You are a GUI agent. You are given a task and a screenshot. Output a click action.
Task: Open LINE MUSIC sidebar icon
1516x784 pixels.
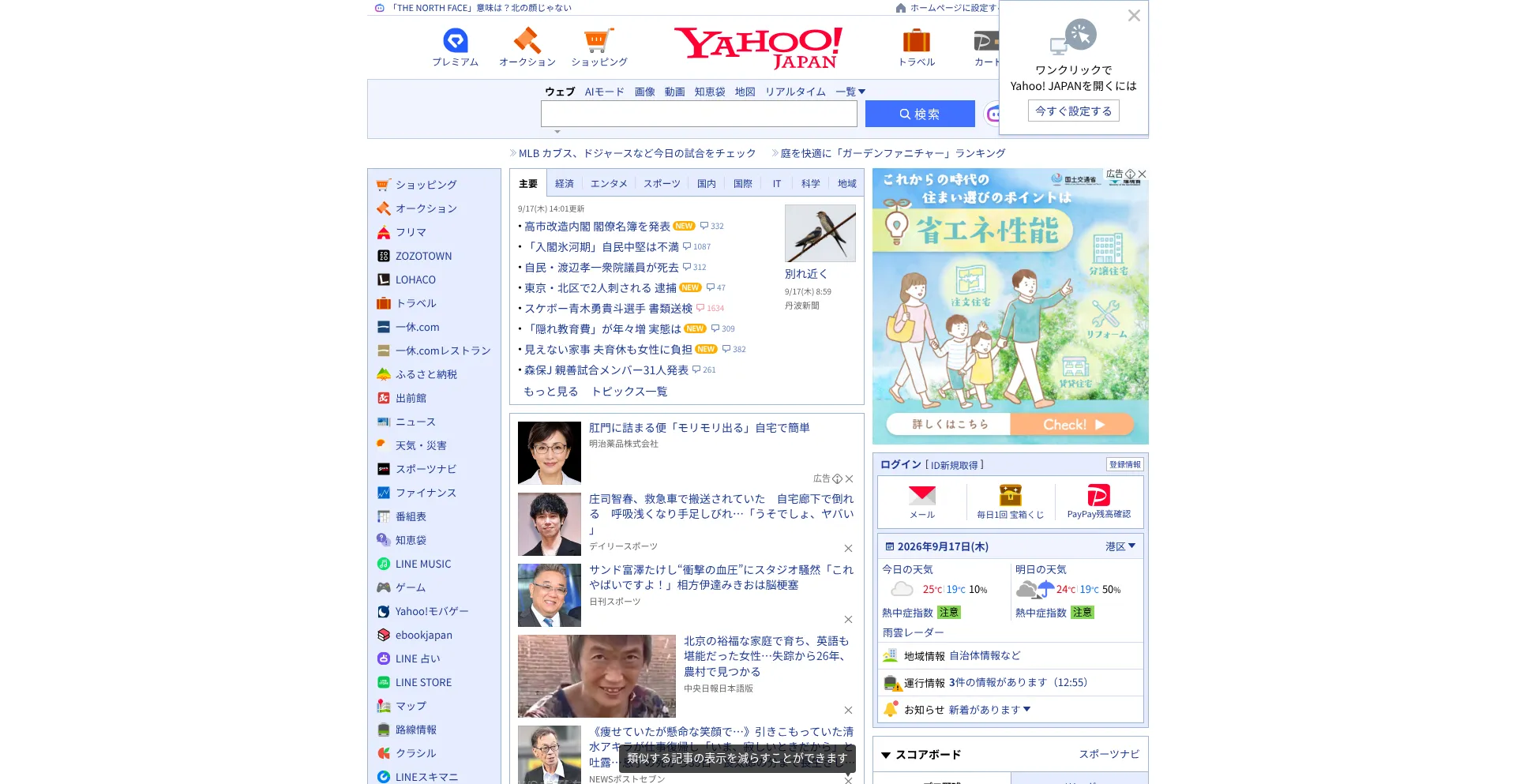pyautogui.click(x=384, y=564)
